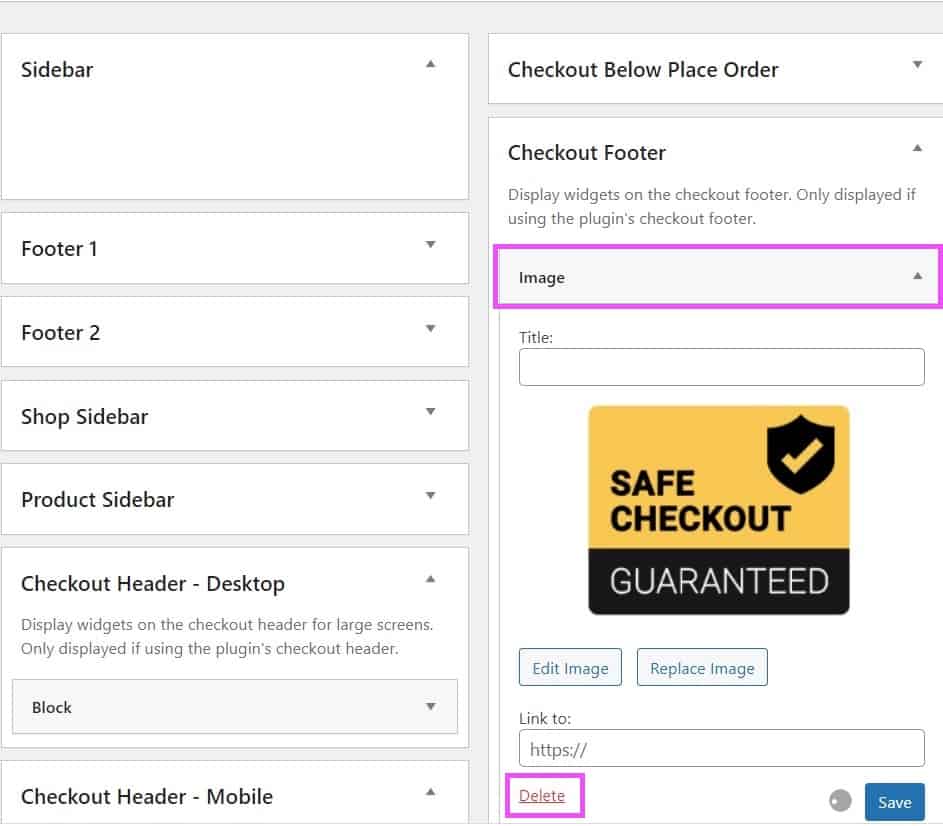
Task: Expand the Footer 1 widget area
Action: (x=430, y=244)
